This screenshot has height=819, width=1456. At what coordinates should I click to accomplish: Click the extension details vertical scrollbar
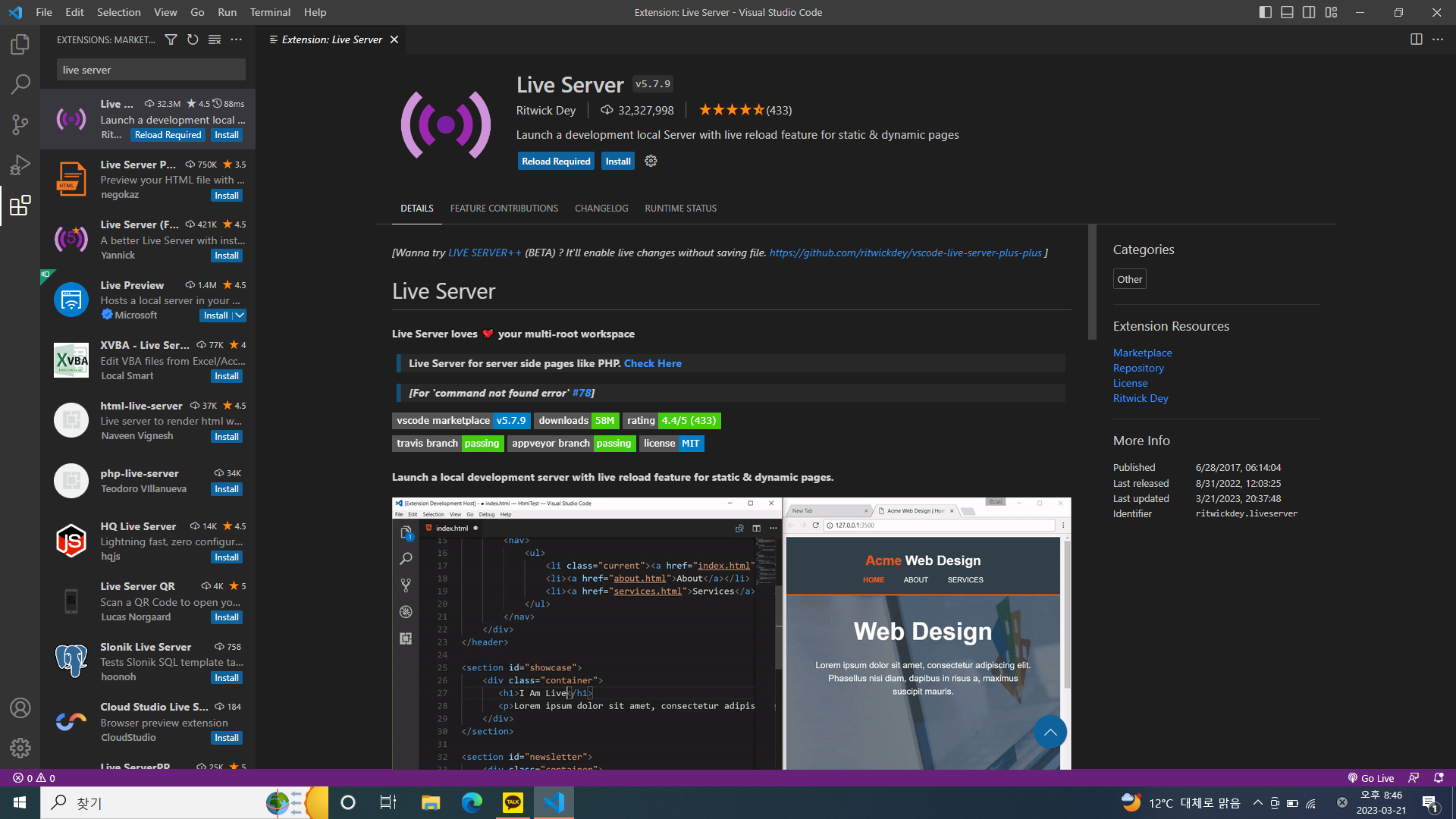[1092, 282]
